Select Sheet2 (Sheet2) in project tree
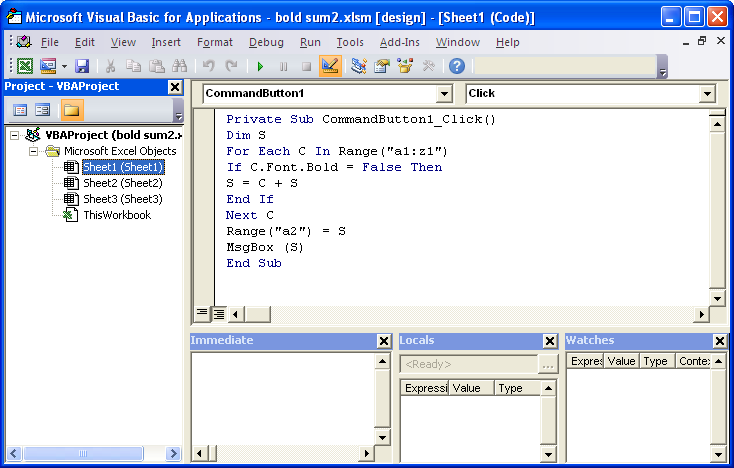The width and height of the screenshot is (734, 468). [123, 183]
